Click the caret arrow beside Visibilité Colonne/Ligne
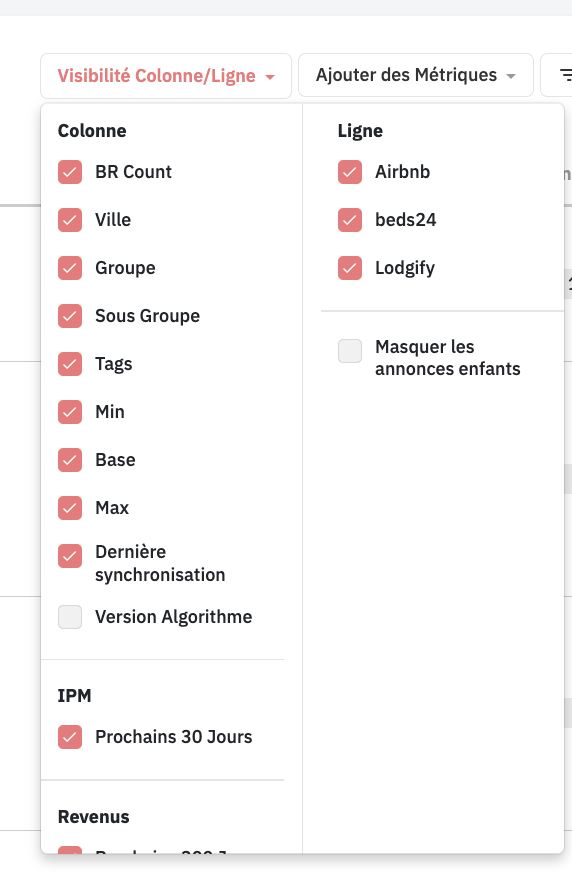This screenshot has width=572, height=872. pyautogui.click(x=270, y=77)
